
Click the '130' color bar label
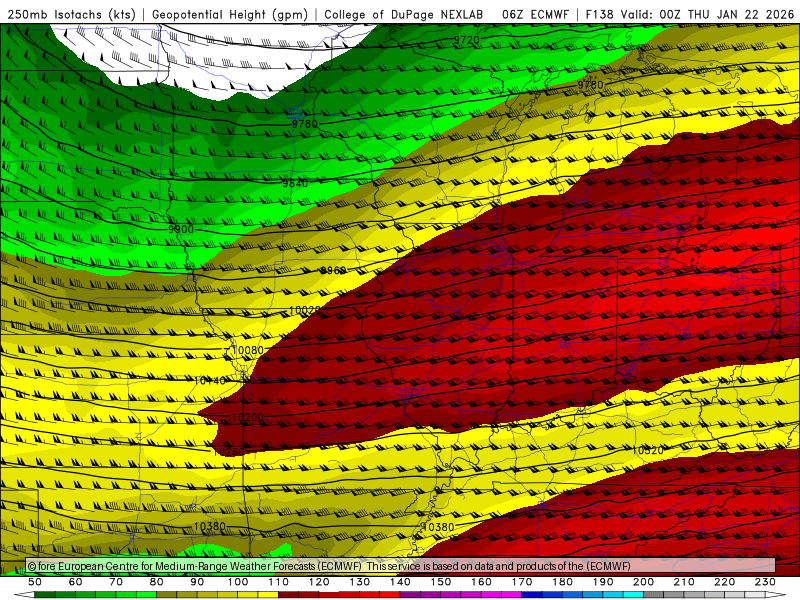(x=360, y=582)
